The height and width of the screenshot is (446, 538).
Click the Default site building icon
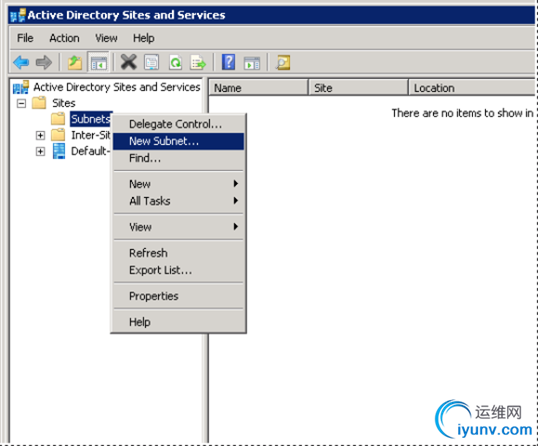click(59, 151)
